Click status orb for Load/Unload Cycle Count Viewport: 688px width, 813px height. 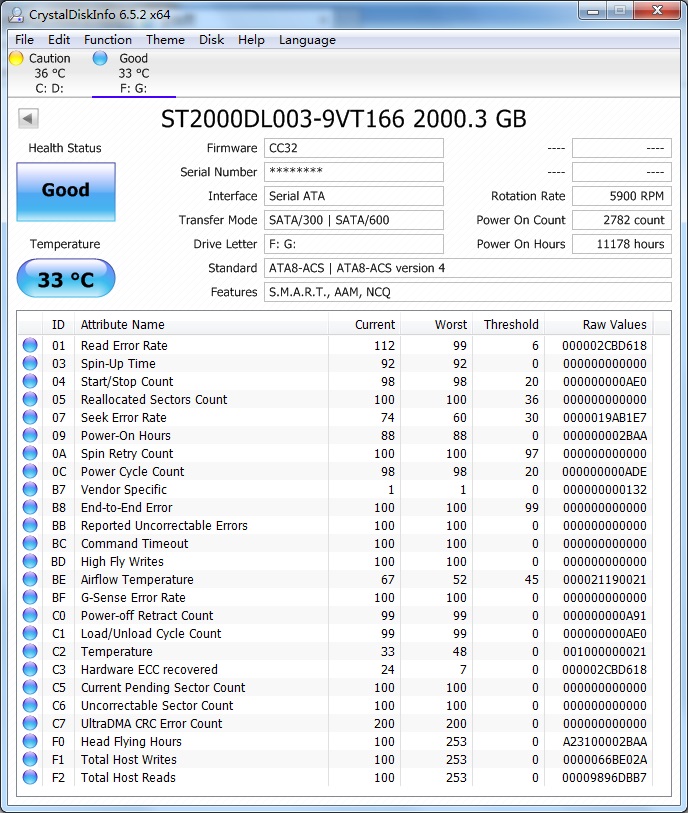tap(30, 633)
